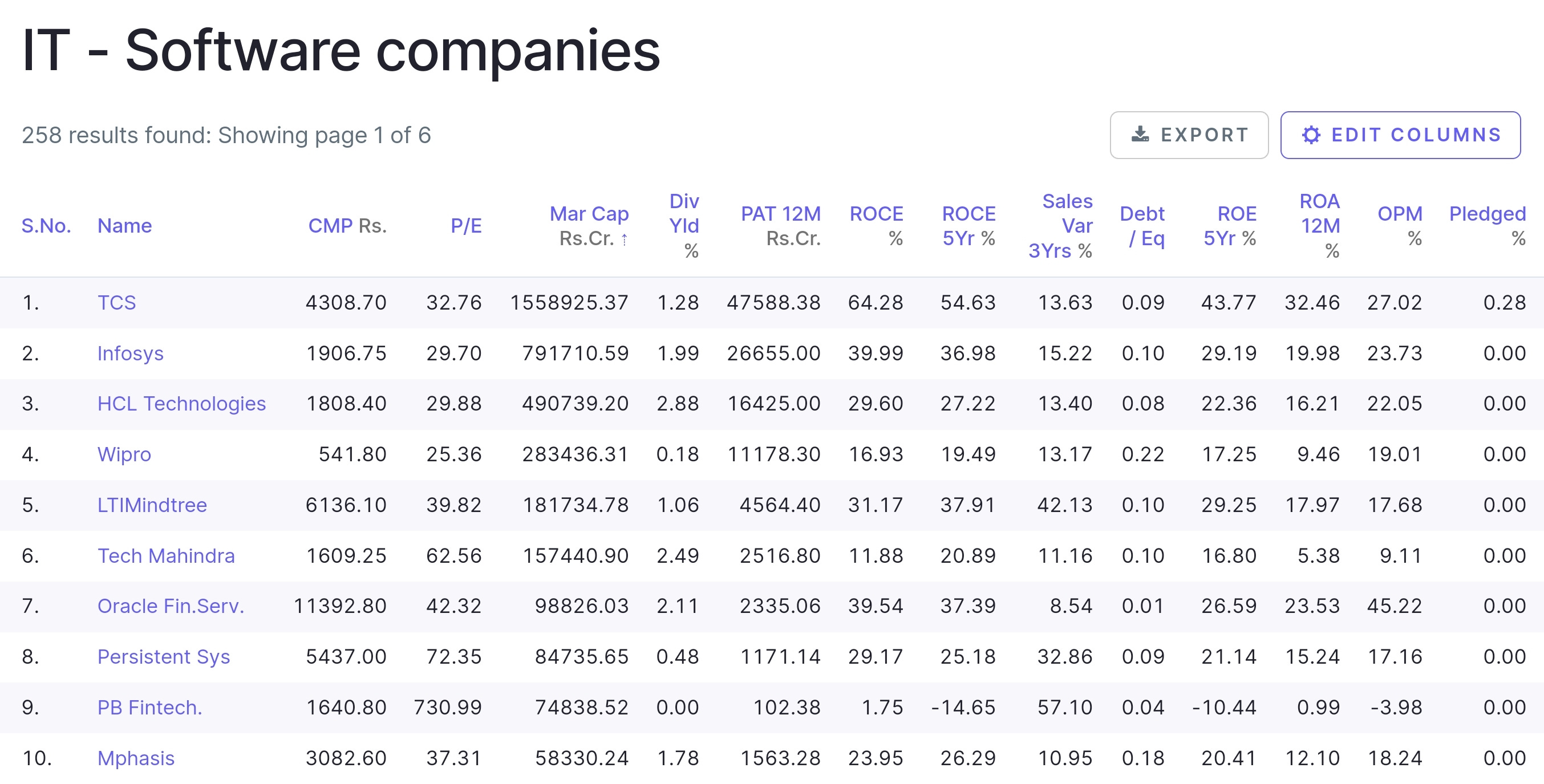Sort by Debt / Eq header

click(1142, 225)
